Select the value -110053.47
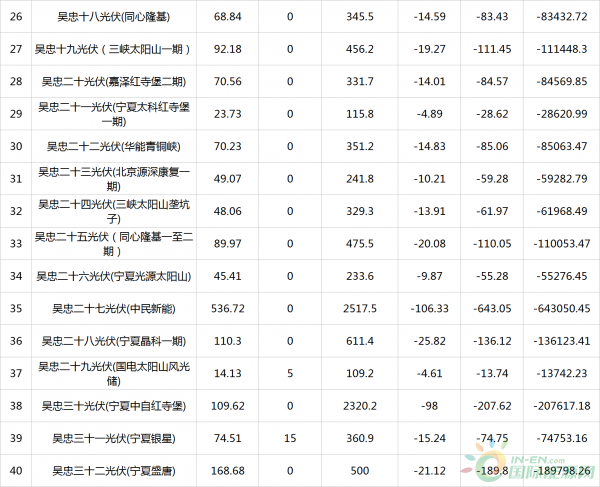The image size is (600, 487). tap(562, 244)
